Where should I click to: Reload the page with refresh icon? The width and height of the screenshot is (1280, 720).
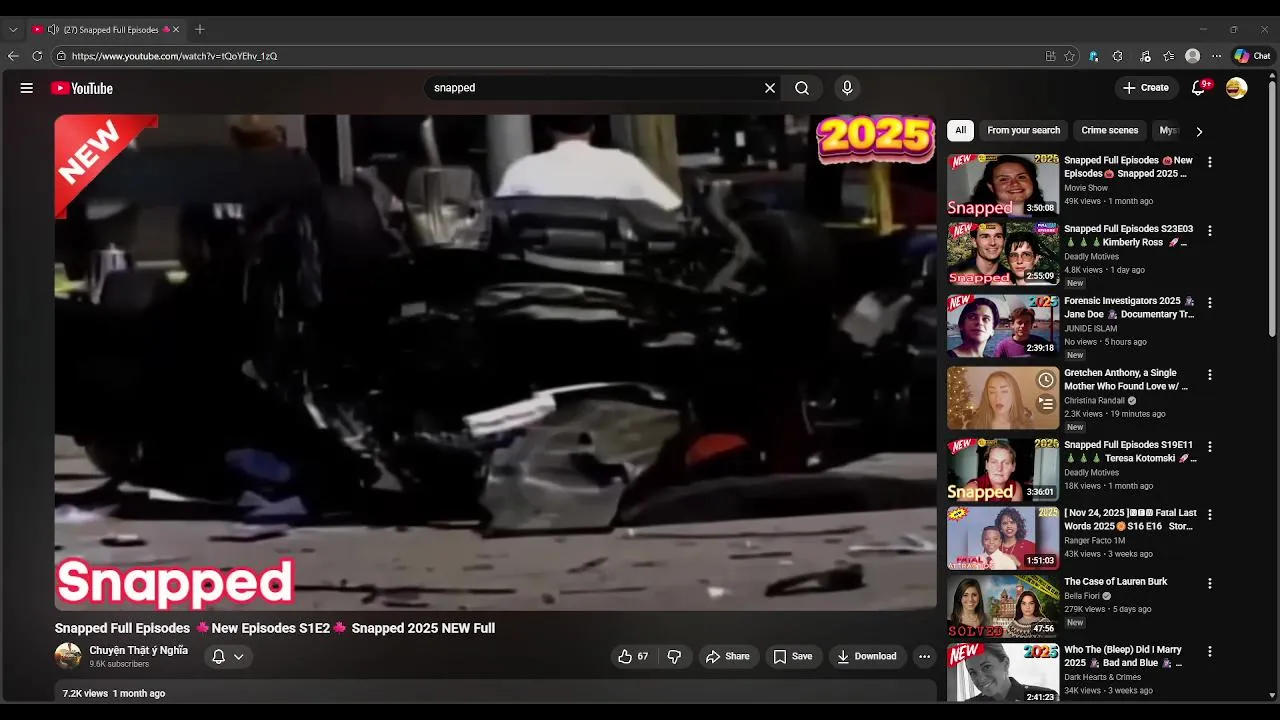point(37,56)
